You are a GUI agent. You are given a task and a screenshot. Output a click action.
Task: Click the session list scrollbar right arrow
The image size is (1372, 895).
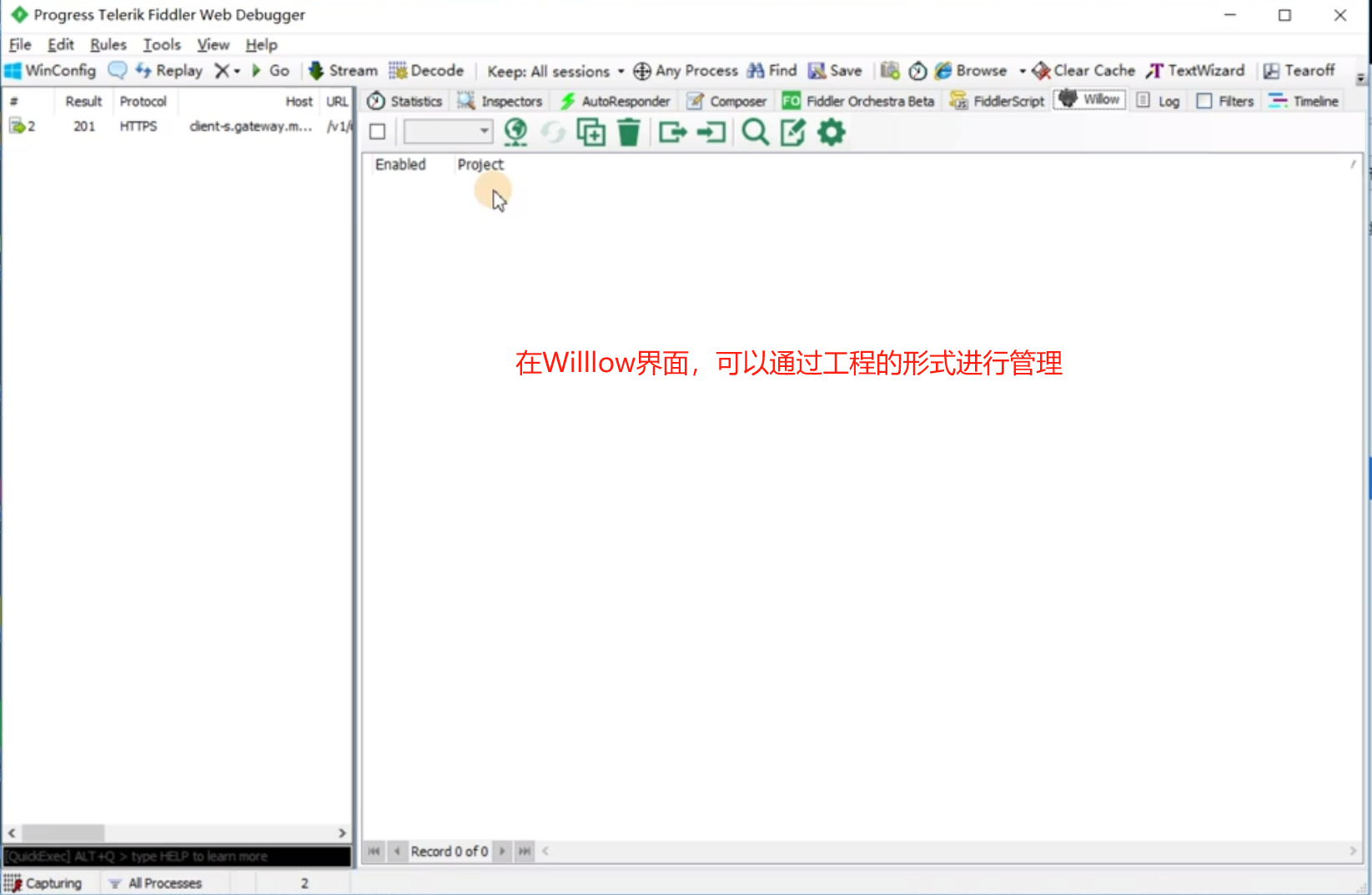(342, 833)
